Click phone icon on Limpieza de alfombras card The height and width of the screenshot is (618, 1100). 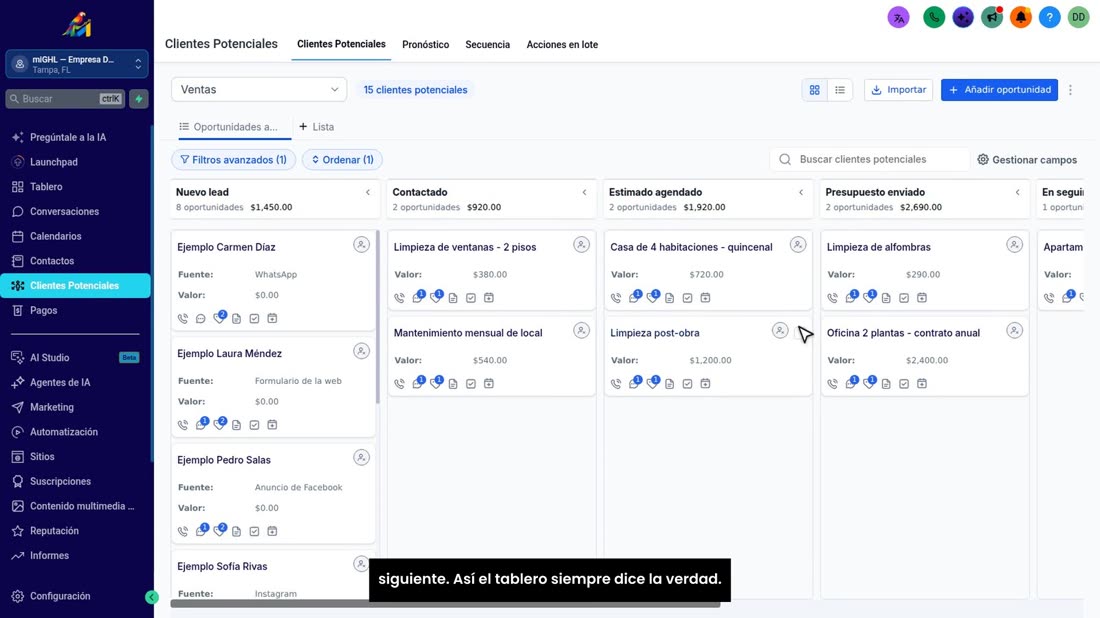point(833,298)
